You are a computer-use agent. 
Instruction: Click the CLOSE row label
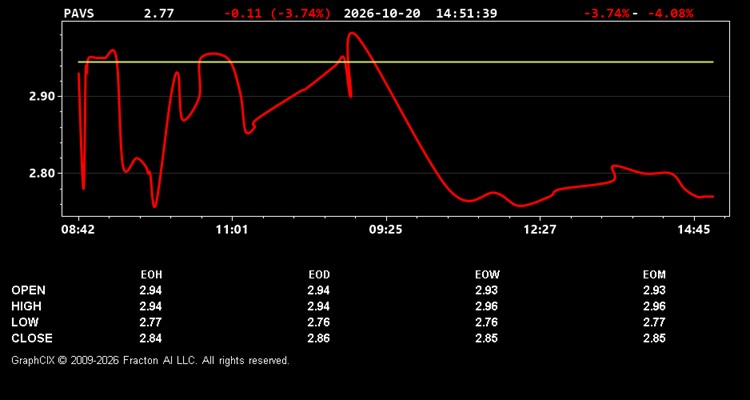(32, 338)
